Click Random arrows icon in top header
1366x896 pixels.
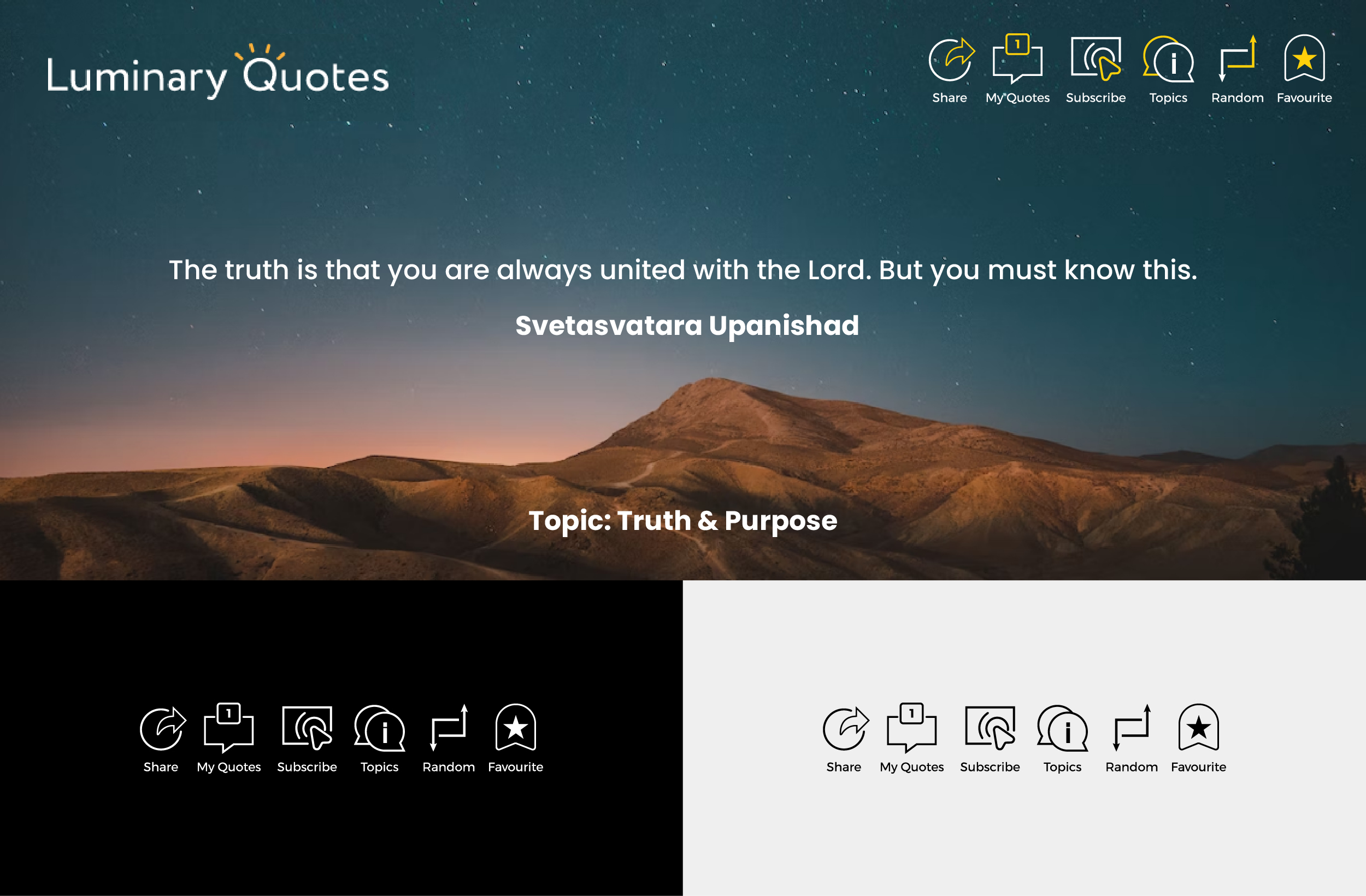click(1238, 58)
